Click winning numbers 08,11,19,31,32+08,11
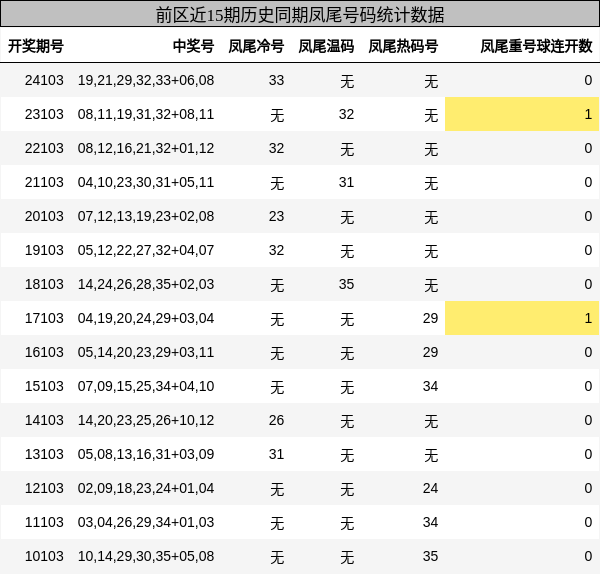The height and width of the screenshot is (574, 600). click(x=146, y=114)
